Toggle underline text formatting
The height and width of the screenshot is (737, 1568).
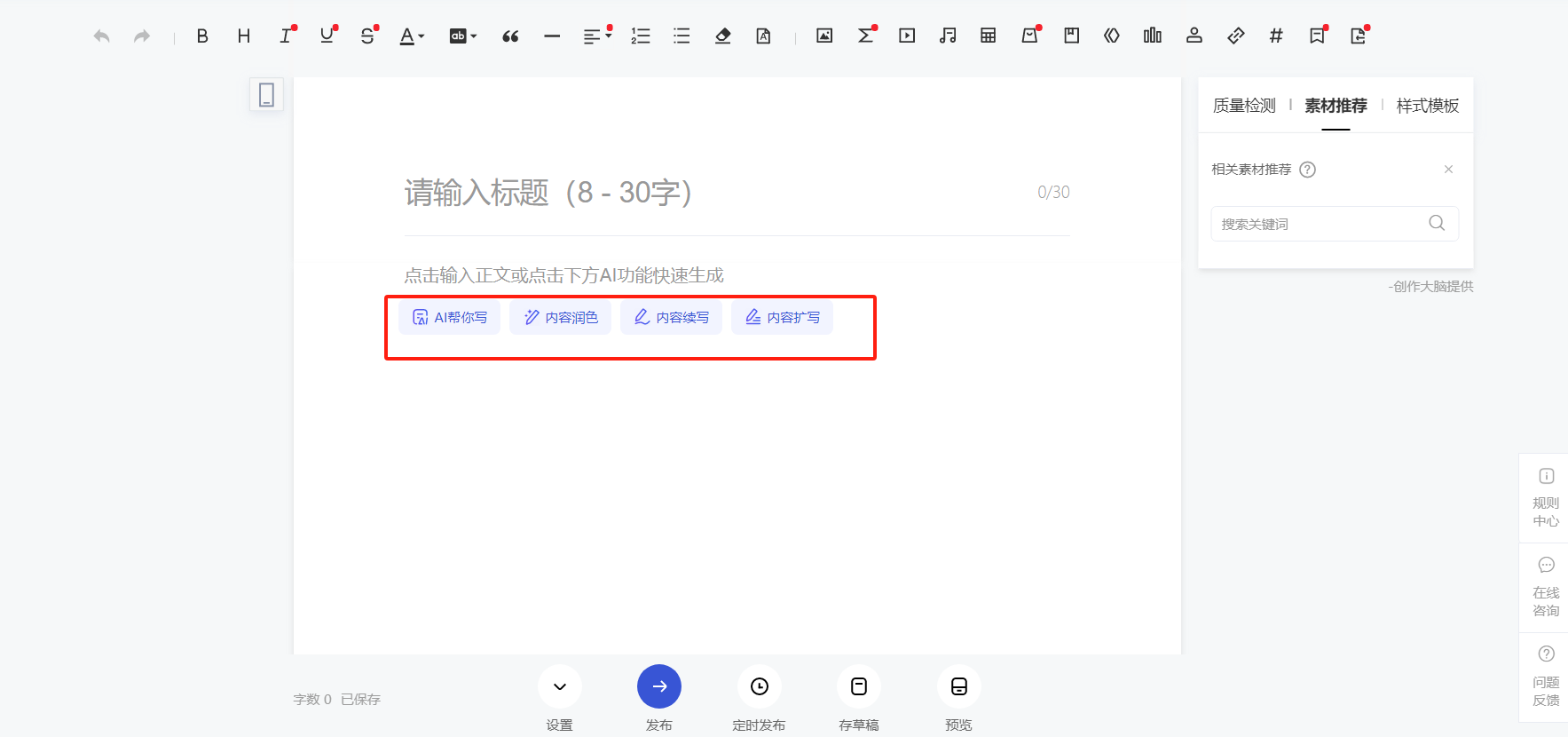327,36
